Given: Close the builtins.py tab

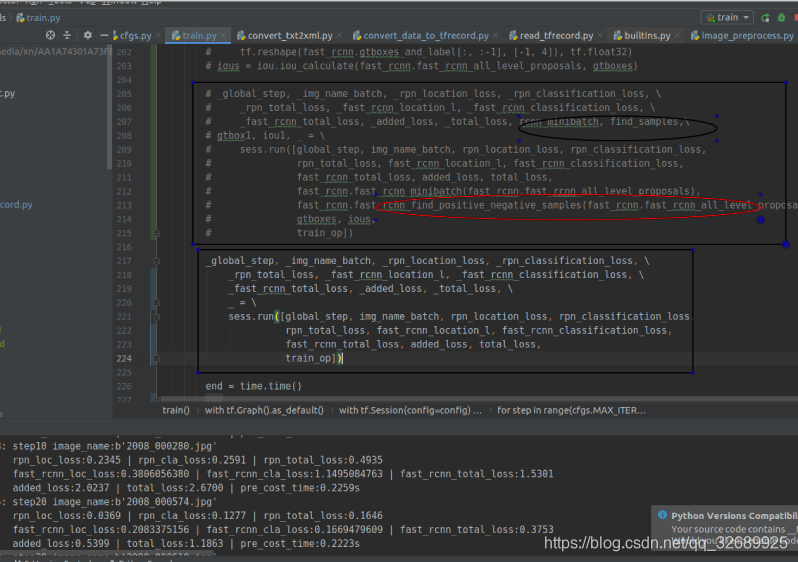Looking at the screenshot, I should click(677, 36).
